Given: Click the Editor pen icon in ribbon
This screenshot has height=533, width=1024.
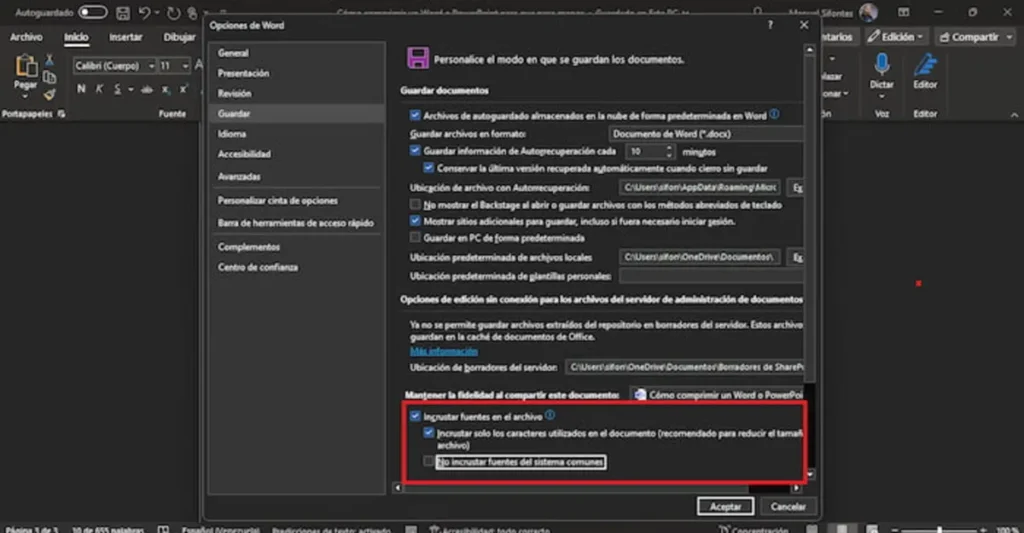Looking at the screenshot, I should (925, 65).
